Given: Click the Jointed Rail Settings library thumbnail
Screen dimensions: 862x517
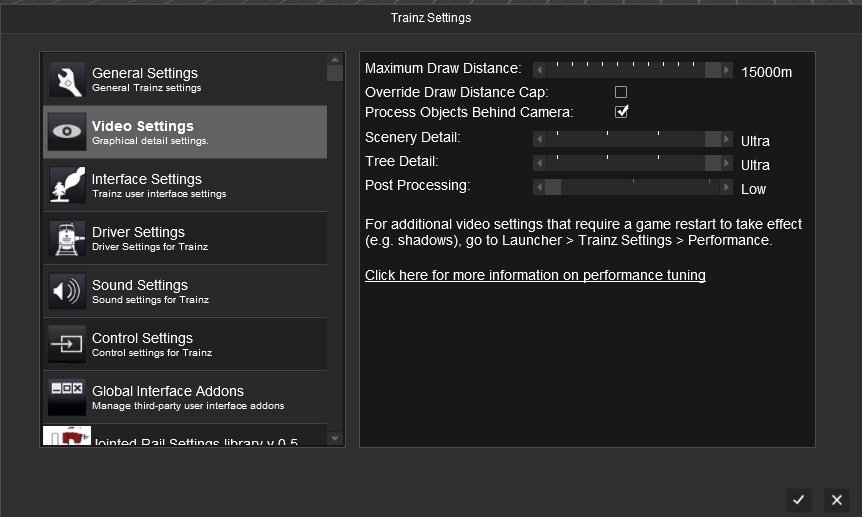Looking at the screenshot, I should coord(67,436).
